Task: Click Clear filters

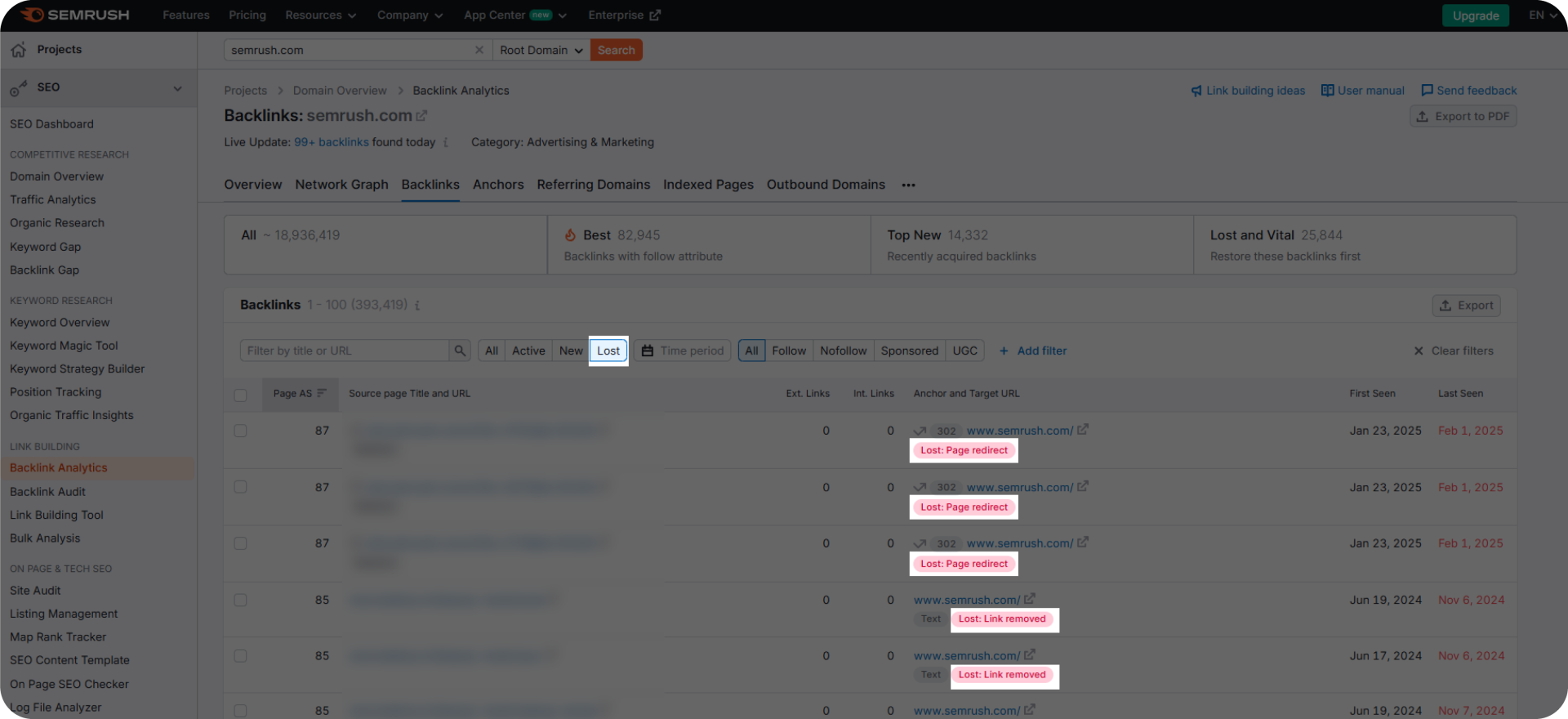Action: point(1453,351)
